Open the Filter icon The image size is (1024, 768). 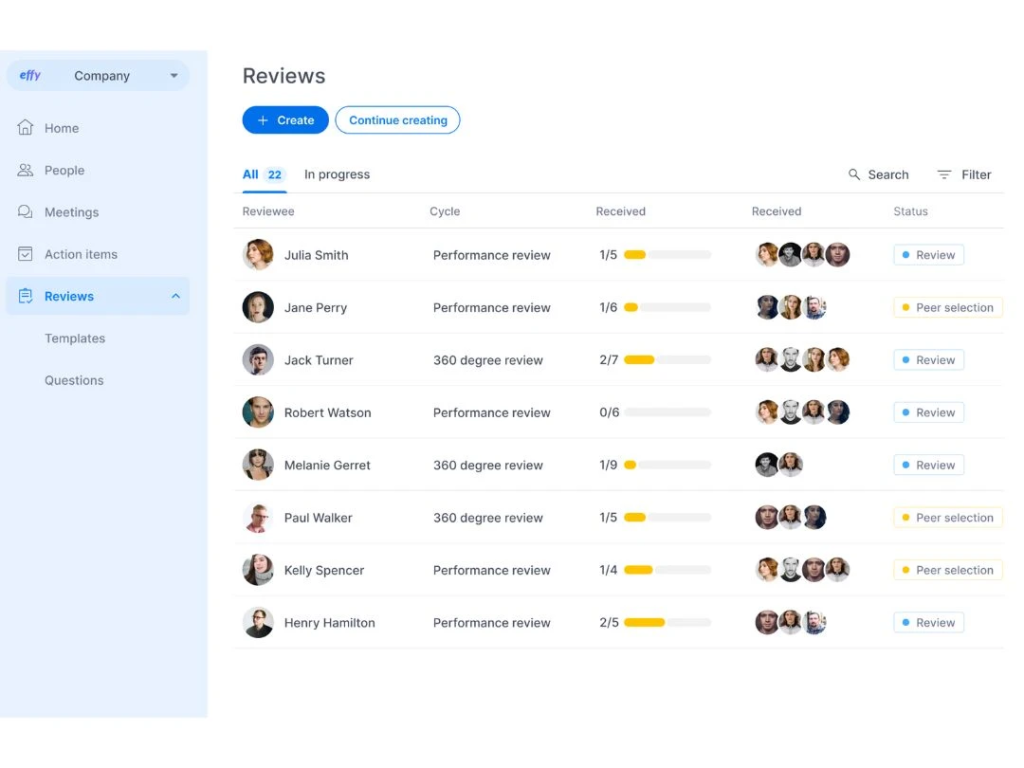[944, 174]
